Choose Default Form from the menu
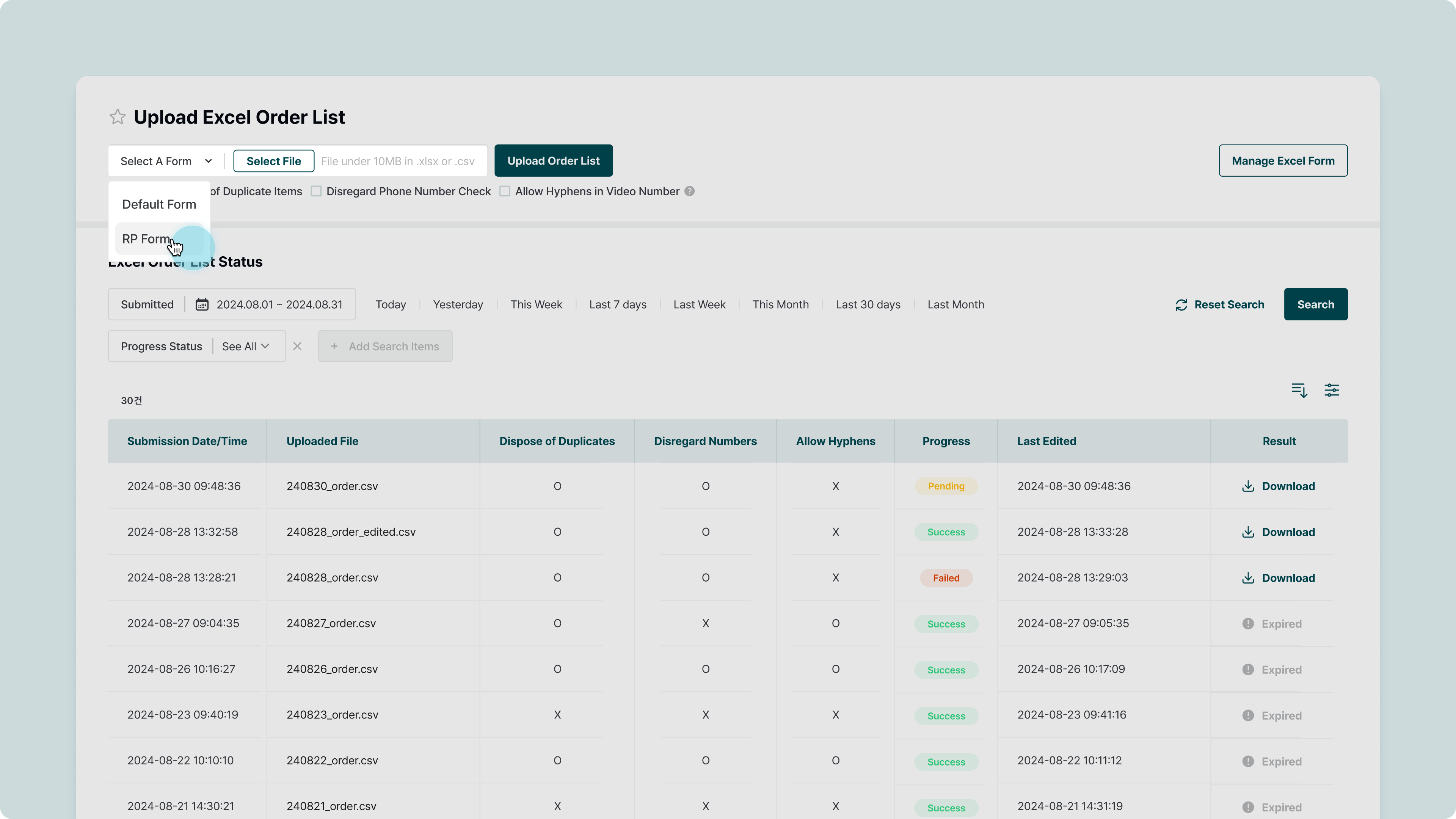1456x819 pixels. [159, 204]
